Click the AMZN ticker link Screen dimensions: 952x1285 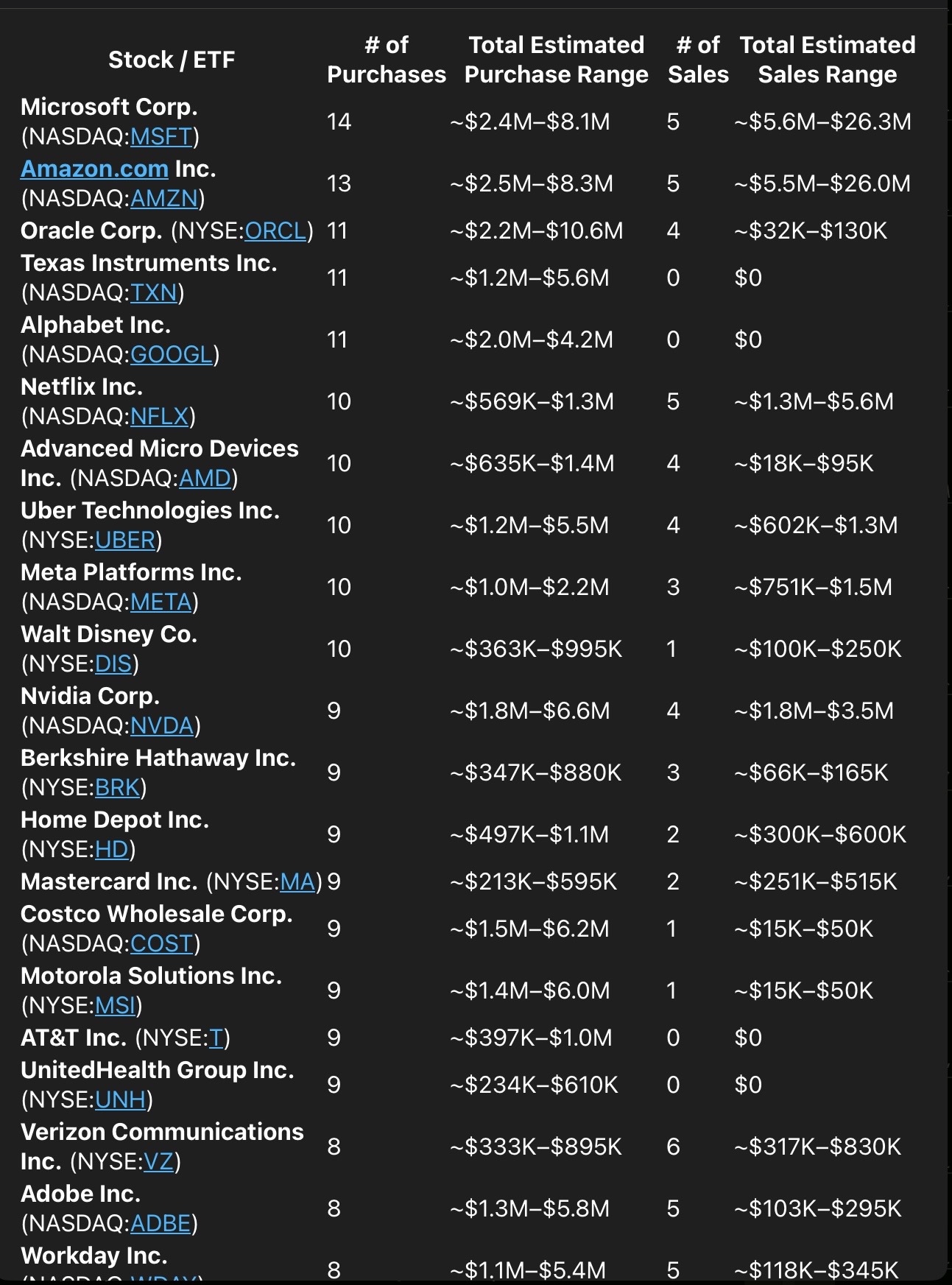tap(164, 199)
